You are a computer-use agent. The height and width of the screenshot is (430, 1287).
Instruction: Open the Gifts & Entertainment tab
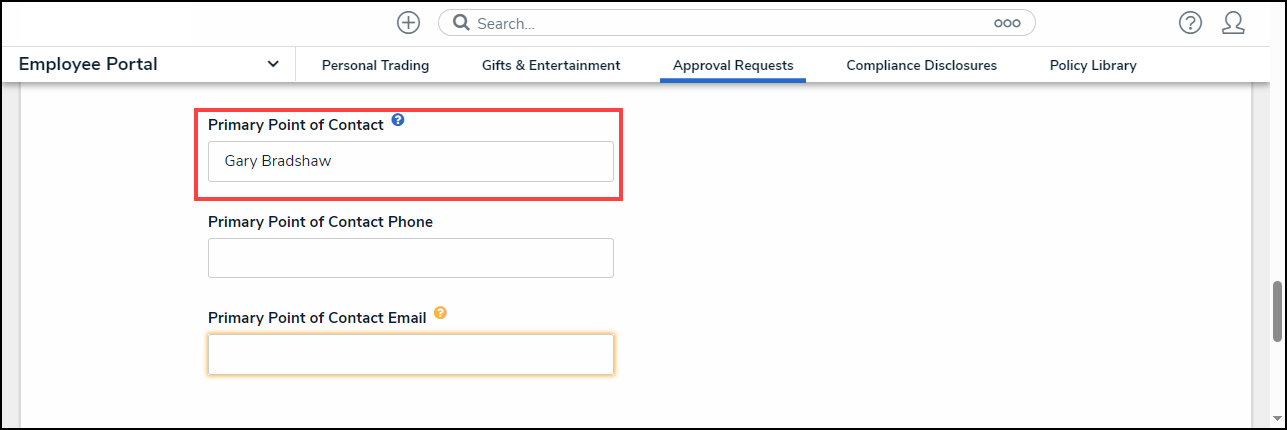click(551, 66)
